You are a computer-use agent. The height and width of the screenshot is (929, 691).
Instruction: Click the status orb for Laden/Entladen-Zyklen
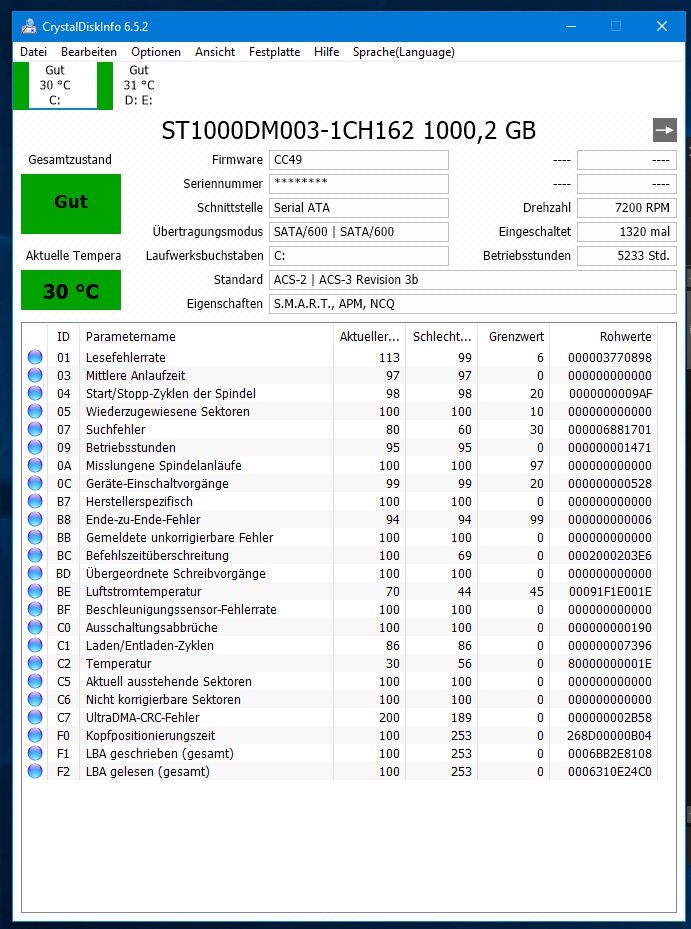pos(35,645)
